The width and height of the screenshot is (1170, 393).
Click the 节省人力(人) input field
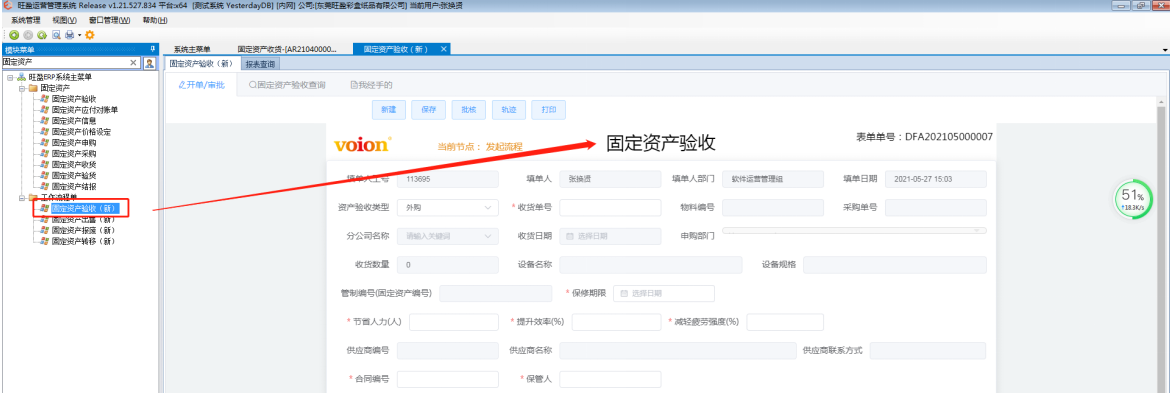[x=454, y=322]
